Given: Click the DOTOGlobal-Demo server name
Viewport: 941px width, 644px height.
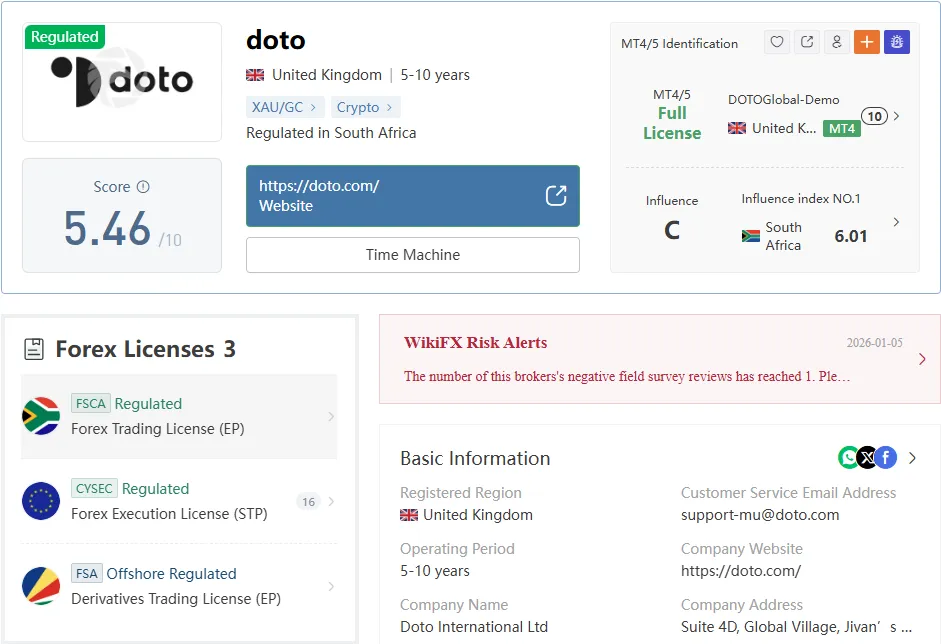Looking at the screenshot, I should coord(783,100).
